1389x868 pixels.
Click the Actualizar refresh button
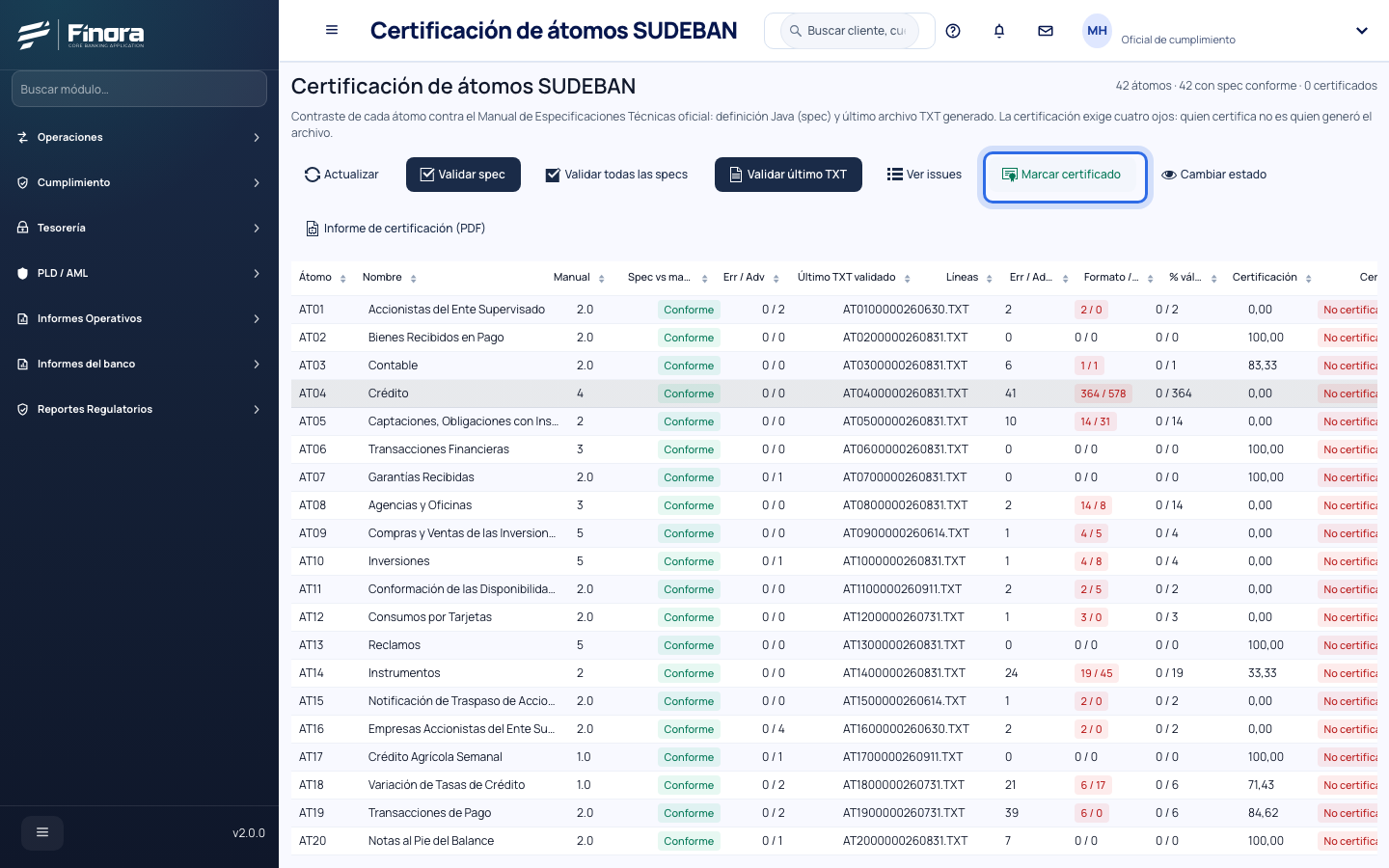pyautogui.click(x=341, y=175)
